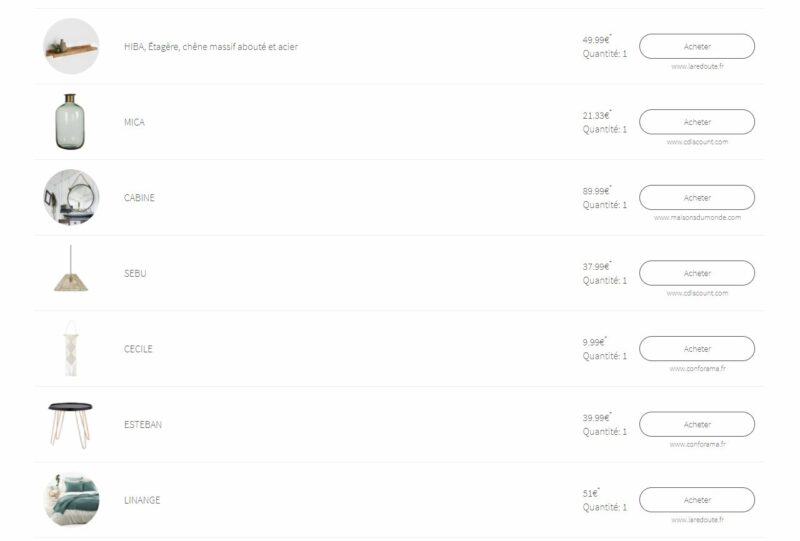This screenshot has height=541, width=800.
Task: Hit Acheter for the ESTEBAN table
Action: click(x=696, y=424)
